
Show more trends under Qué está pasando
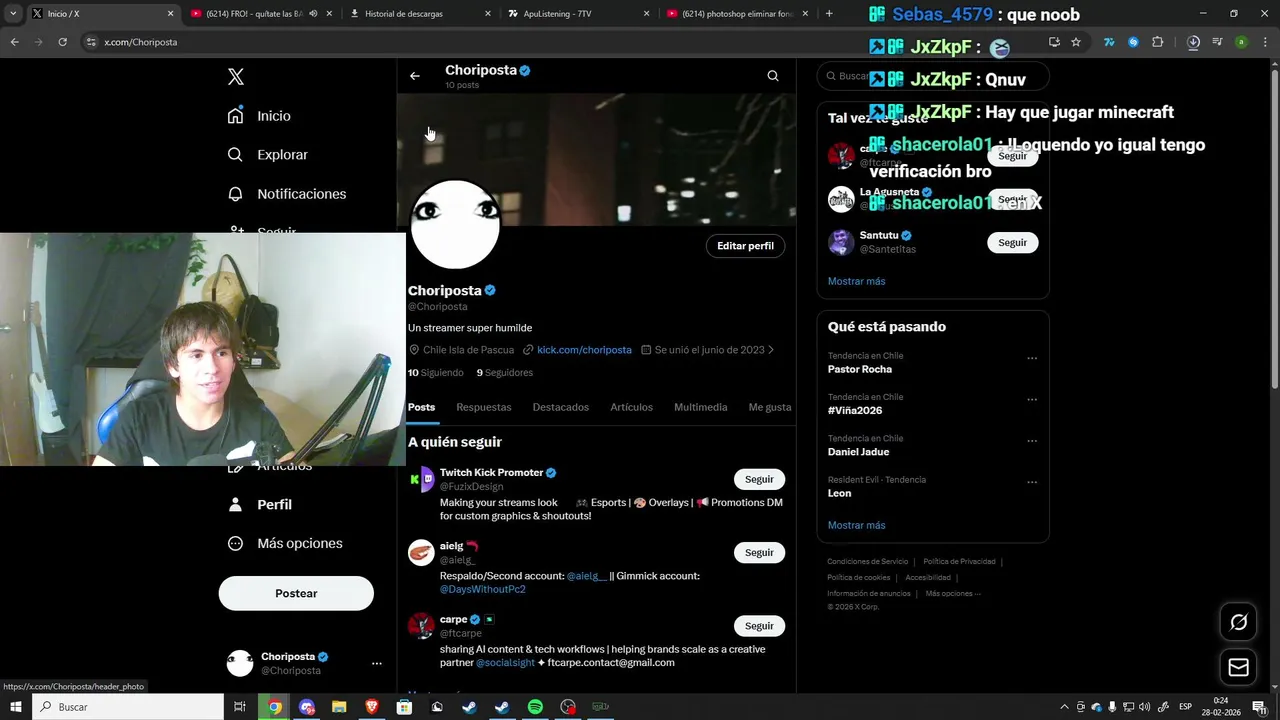pyautogui.click(x=856, y=525)
